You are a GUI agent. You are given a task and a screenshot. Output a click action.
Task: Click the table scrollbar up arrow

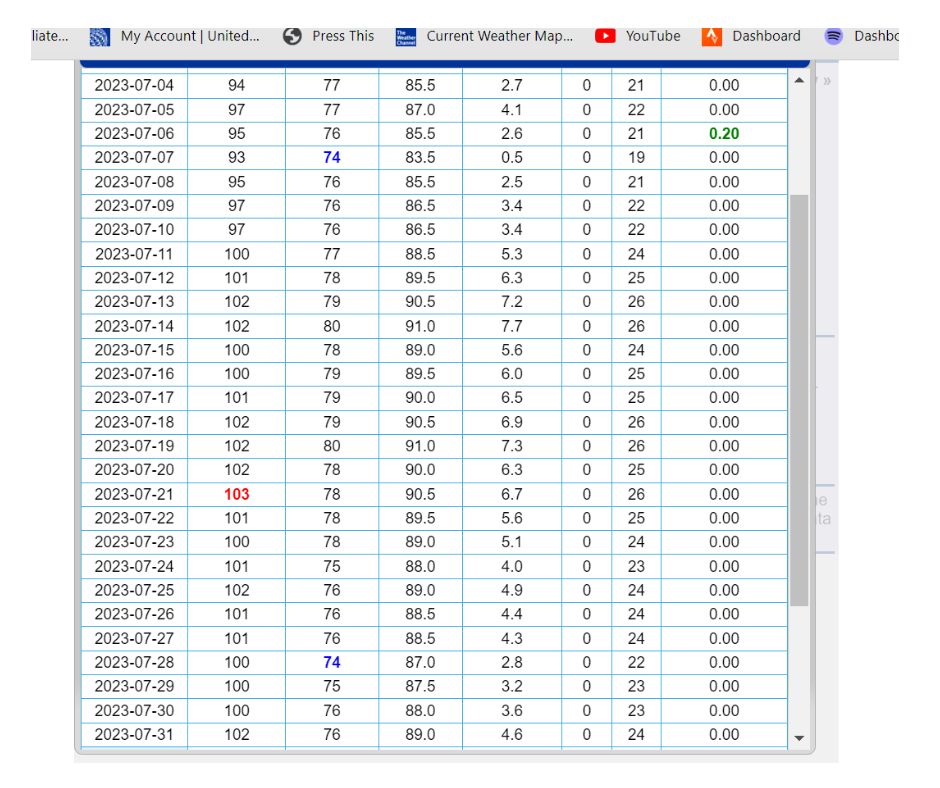pyautogui.click(x=798, y=81)
